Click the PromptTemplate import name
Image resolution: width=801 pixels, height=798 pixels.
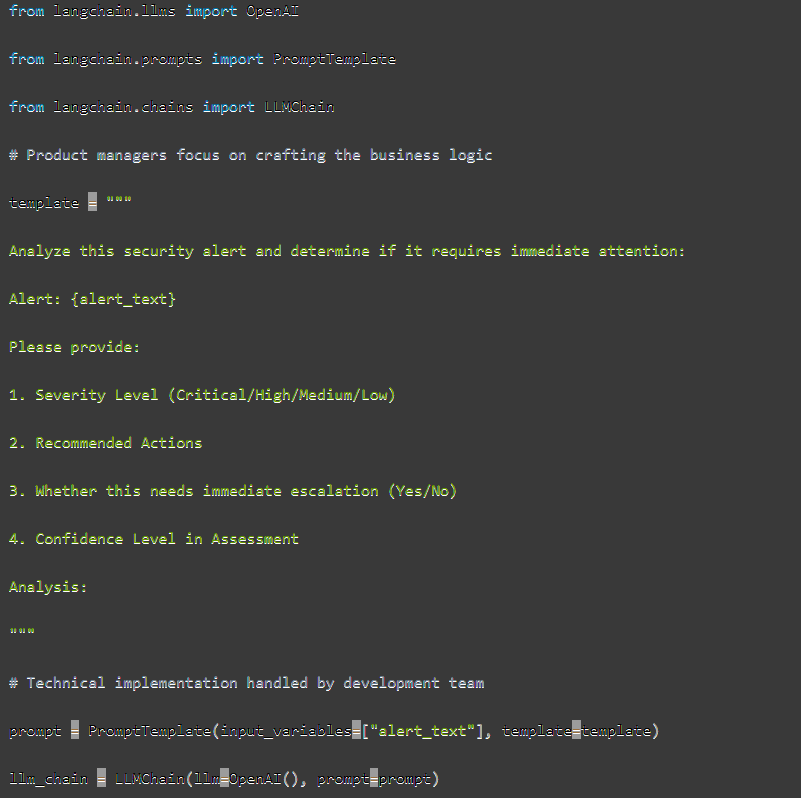coord(334,59)
